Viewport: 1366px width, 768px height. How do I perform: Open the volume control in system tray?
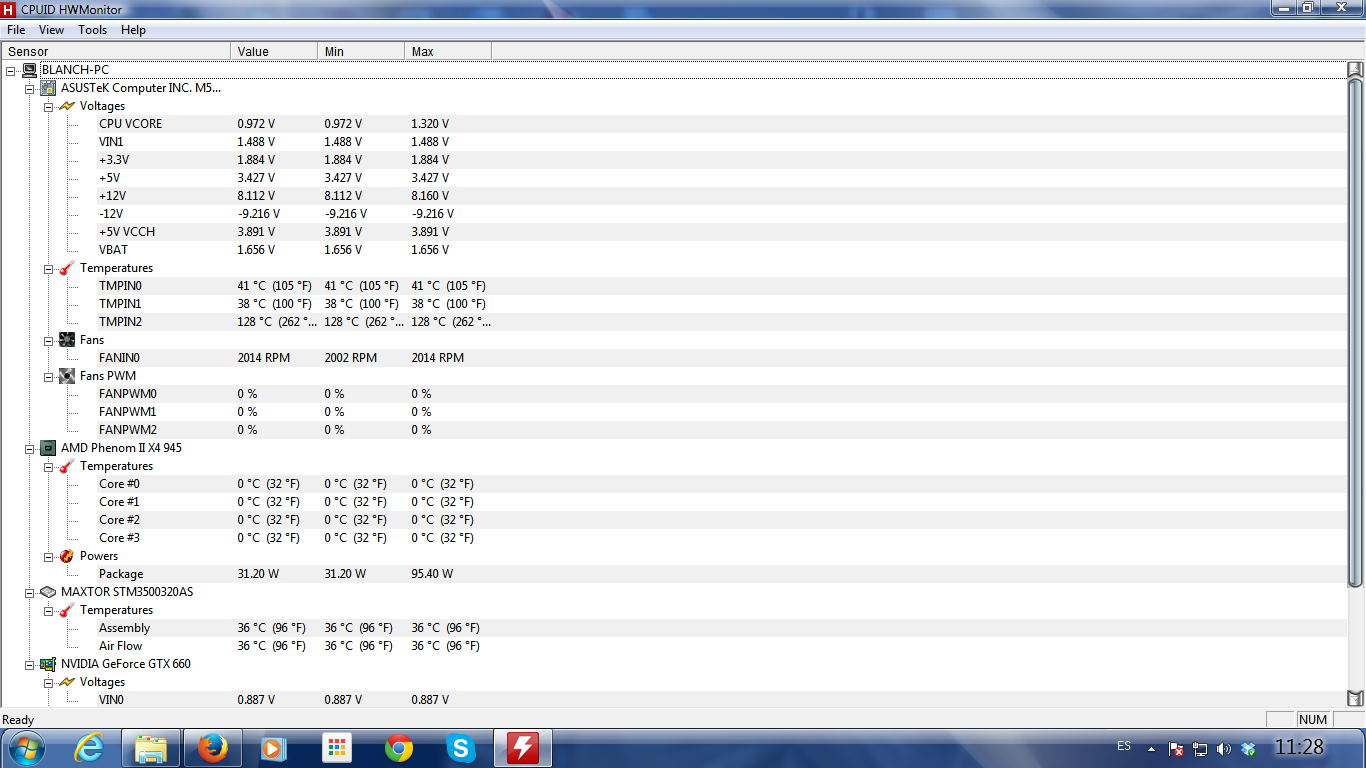[1224, 749]
